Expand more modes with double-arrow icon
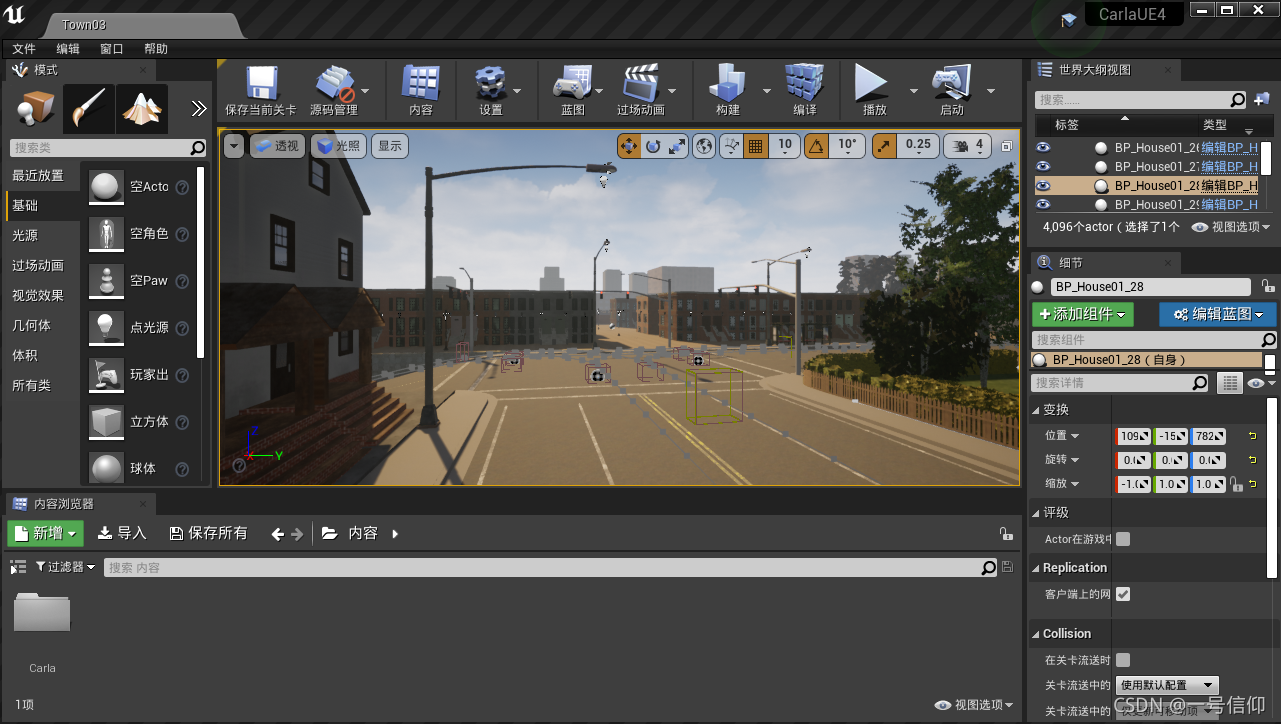This screenshot has width=1281, height=724. [199, 109]
